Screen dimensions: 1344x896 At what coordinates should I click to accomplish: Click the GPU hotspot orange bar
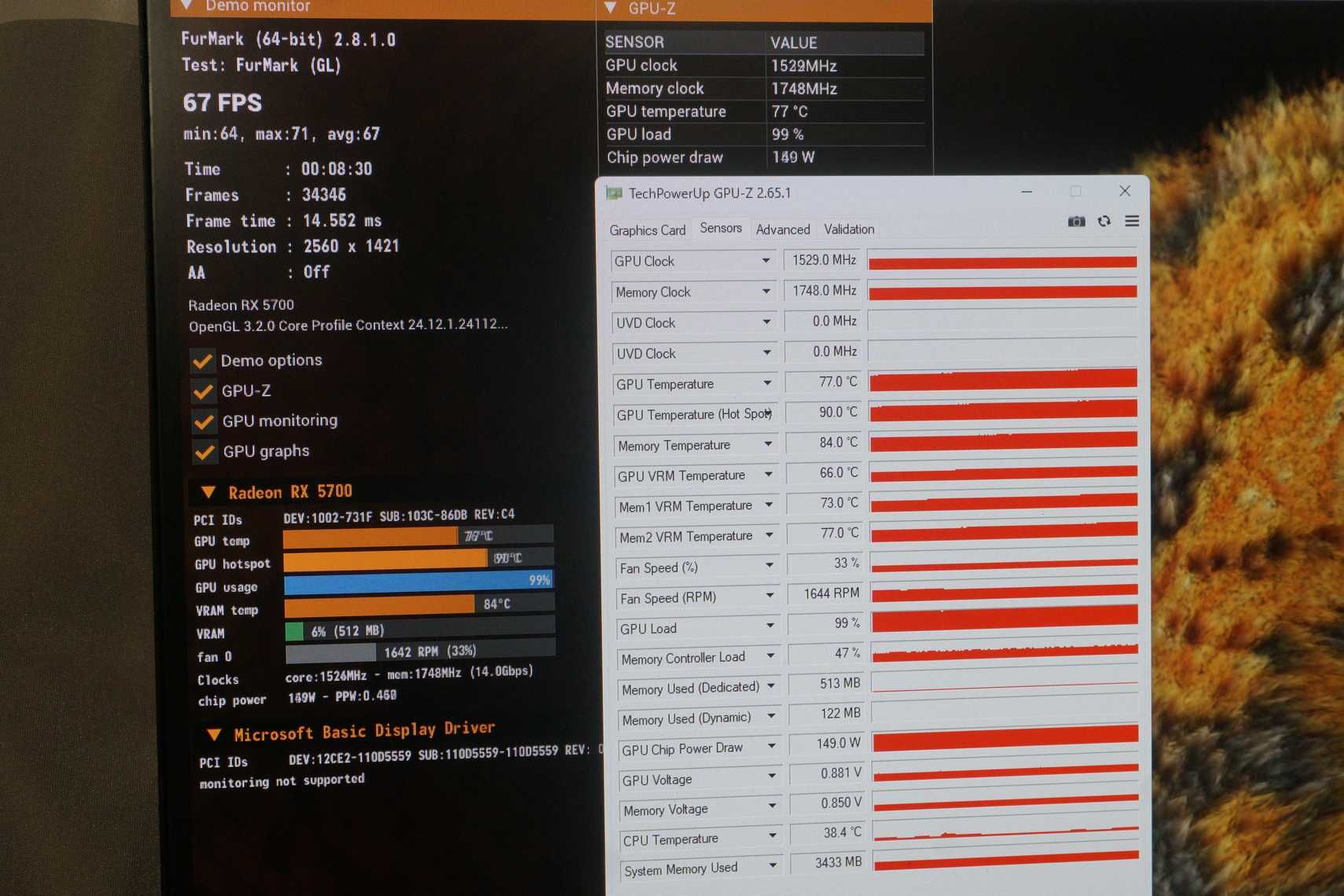click(418, 559)
